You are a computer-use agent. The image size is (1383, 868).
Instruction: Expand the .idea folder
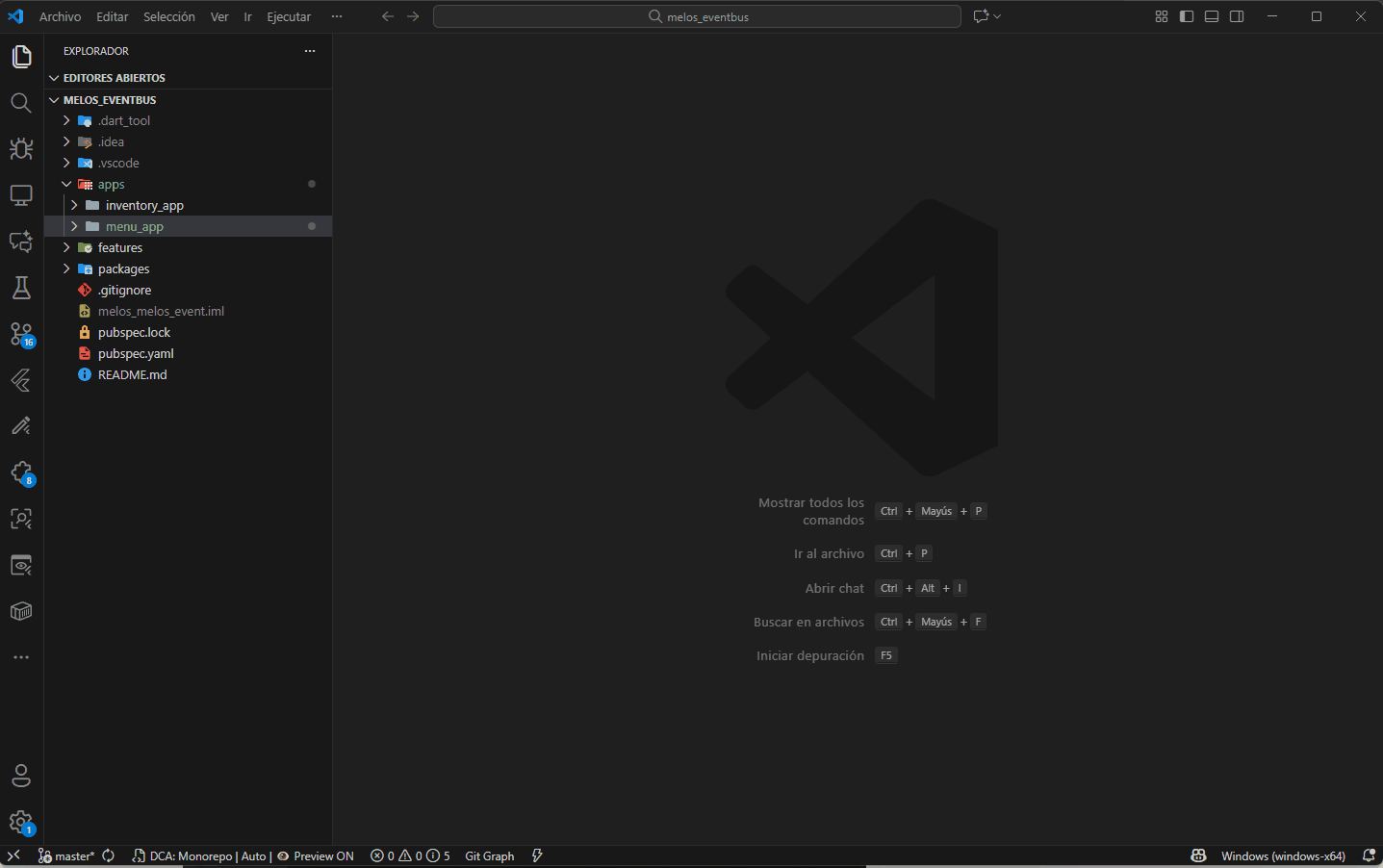(188, 142)
